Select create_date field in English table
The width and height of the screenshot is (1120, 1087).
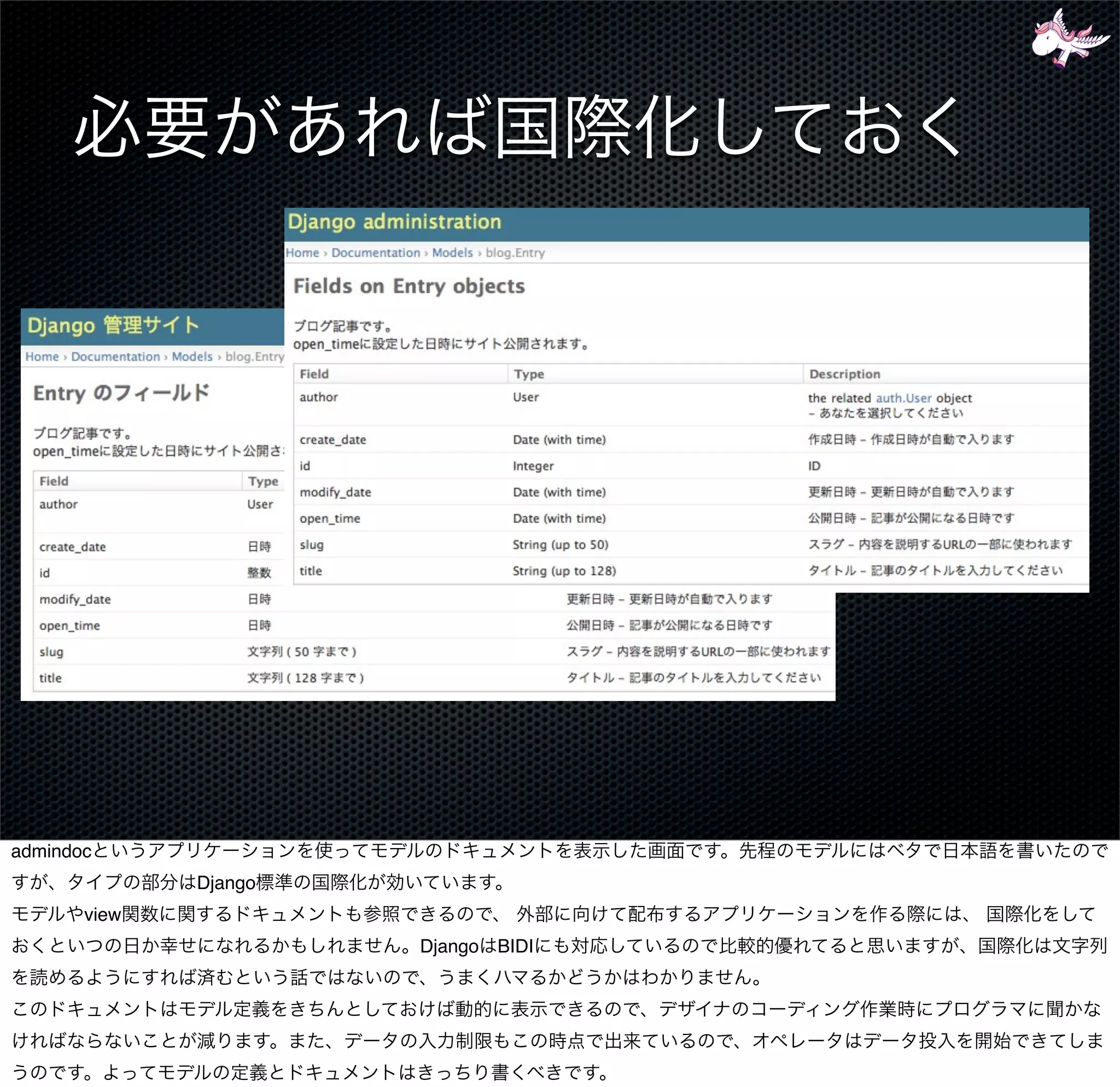(332, 440)
